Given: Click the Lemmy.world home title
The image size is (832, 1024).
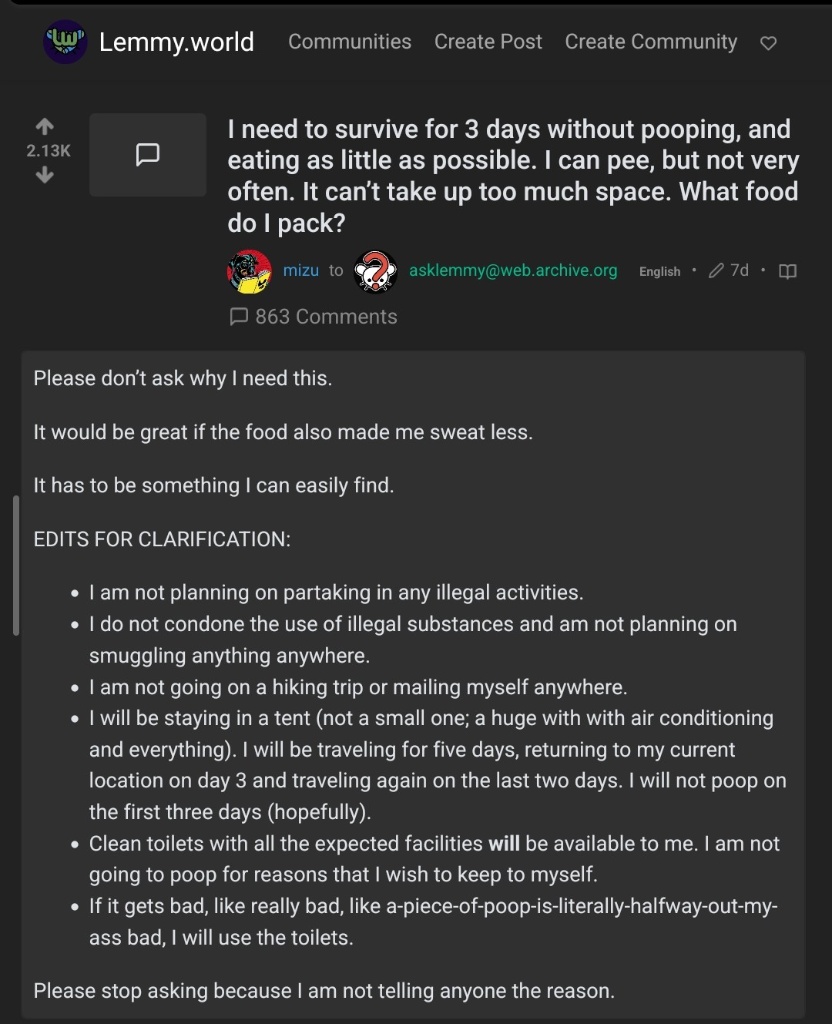Looking at the screenshot, I should click(176, 42).
